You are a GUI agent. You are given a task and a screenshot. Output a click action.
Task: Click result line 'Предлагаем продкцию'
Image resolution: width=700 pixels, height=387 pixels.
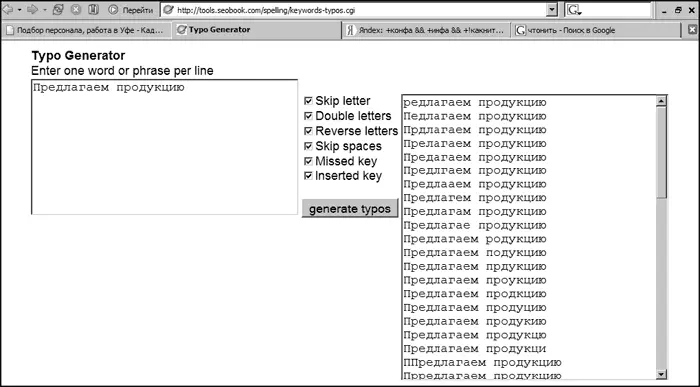click(x=475, y=294)
